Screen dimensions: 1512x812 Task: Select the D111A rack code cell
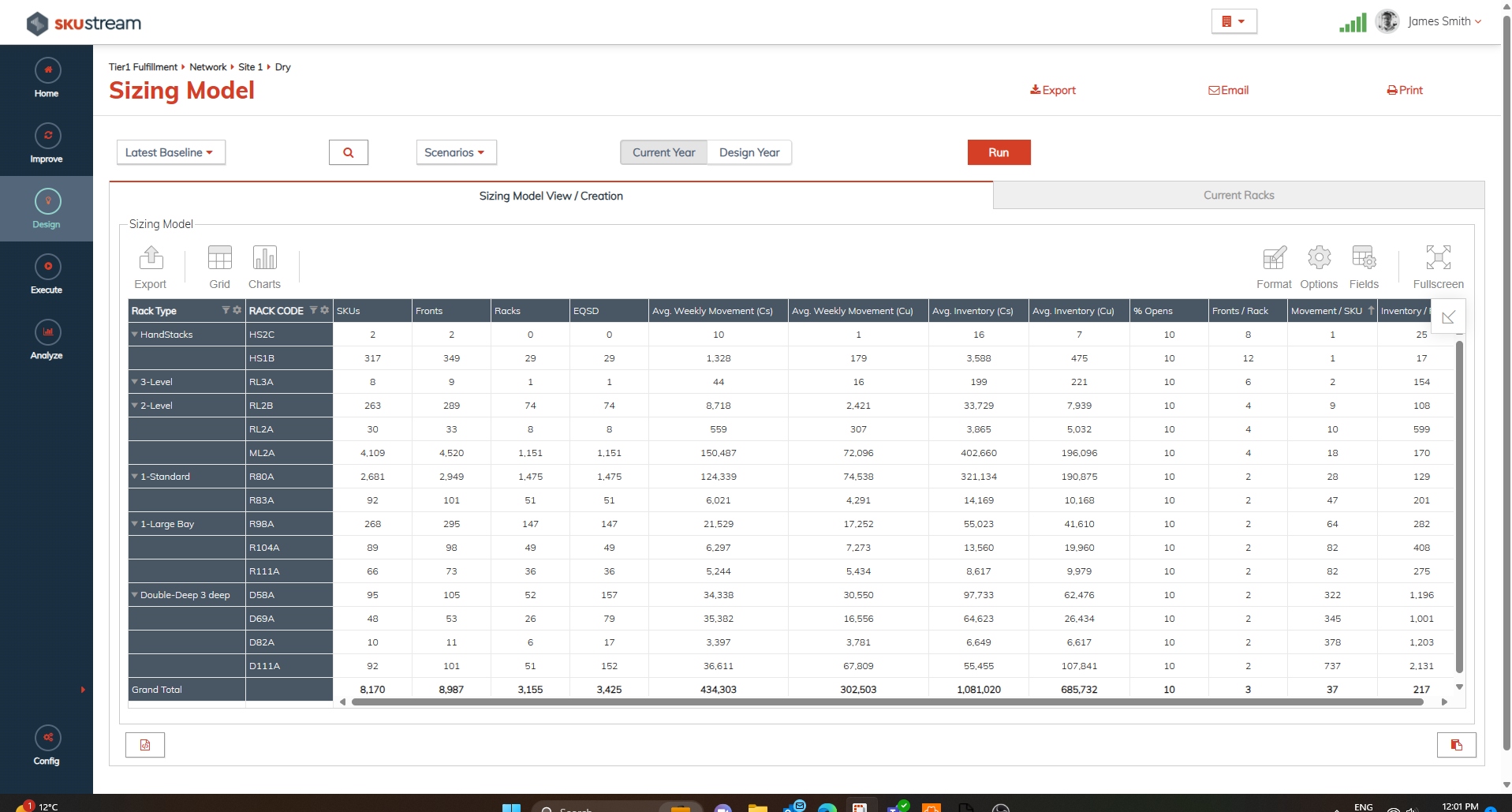[289, 666]
